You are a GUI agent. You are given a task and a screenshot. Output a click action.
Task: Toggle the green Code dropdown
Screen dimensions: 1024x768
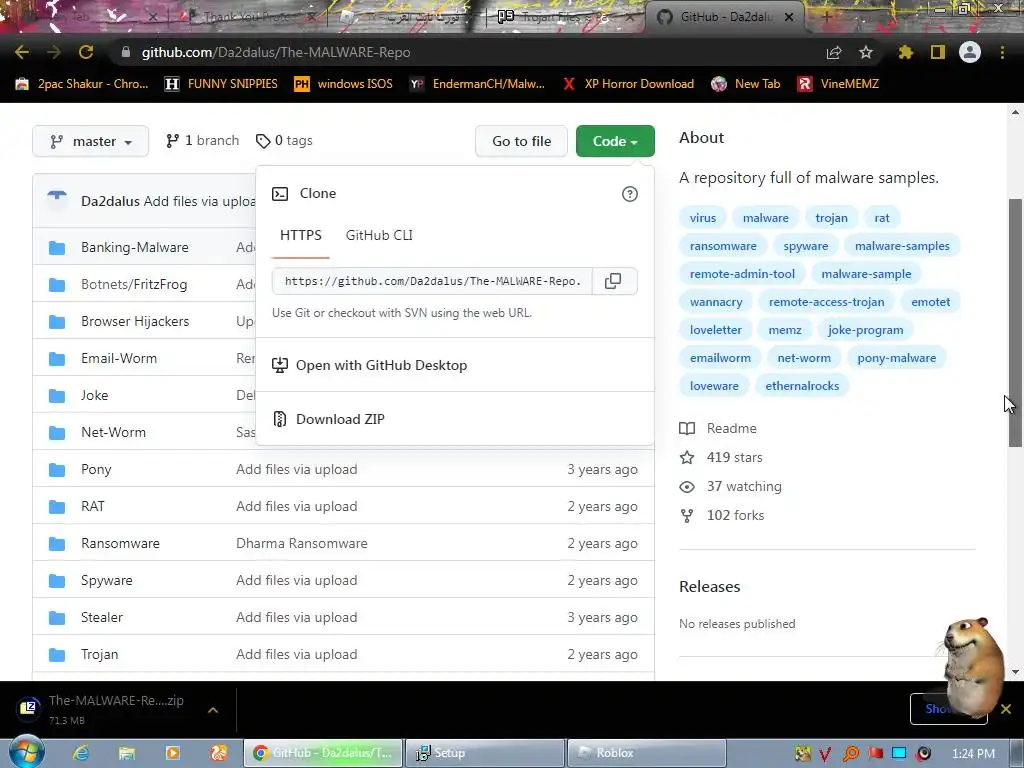click(615, 141)
